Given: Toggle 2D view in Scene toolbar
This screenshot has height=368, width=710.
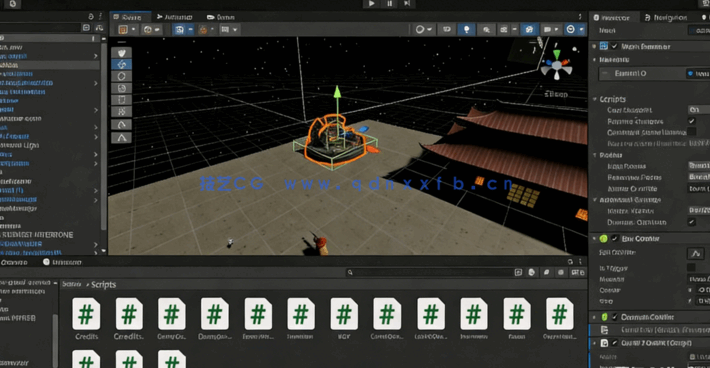Looking at the screenshot, I should (x=446, y=29).
